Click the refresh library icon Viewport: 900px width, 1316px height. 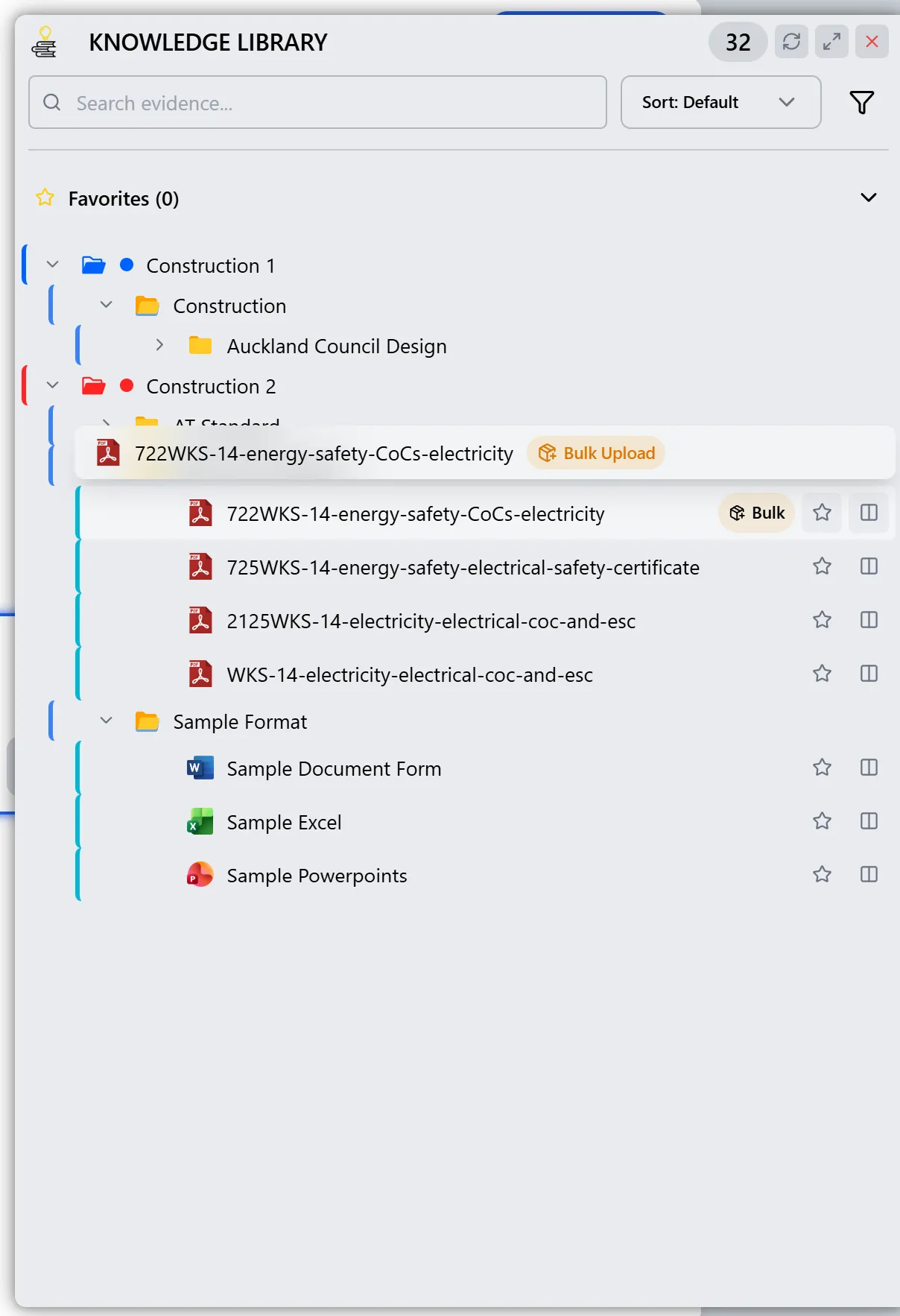click(x=791, y=42)
